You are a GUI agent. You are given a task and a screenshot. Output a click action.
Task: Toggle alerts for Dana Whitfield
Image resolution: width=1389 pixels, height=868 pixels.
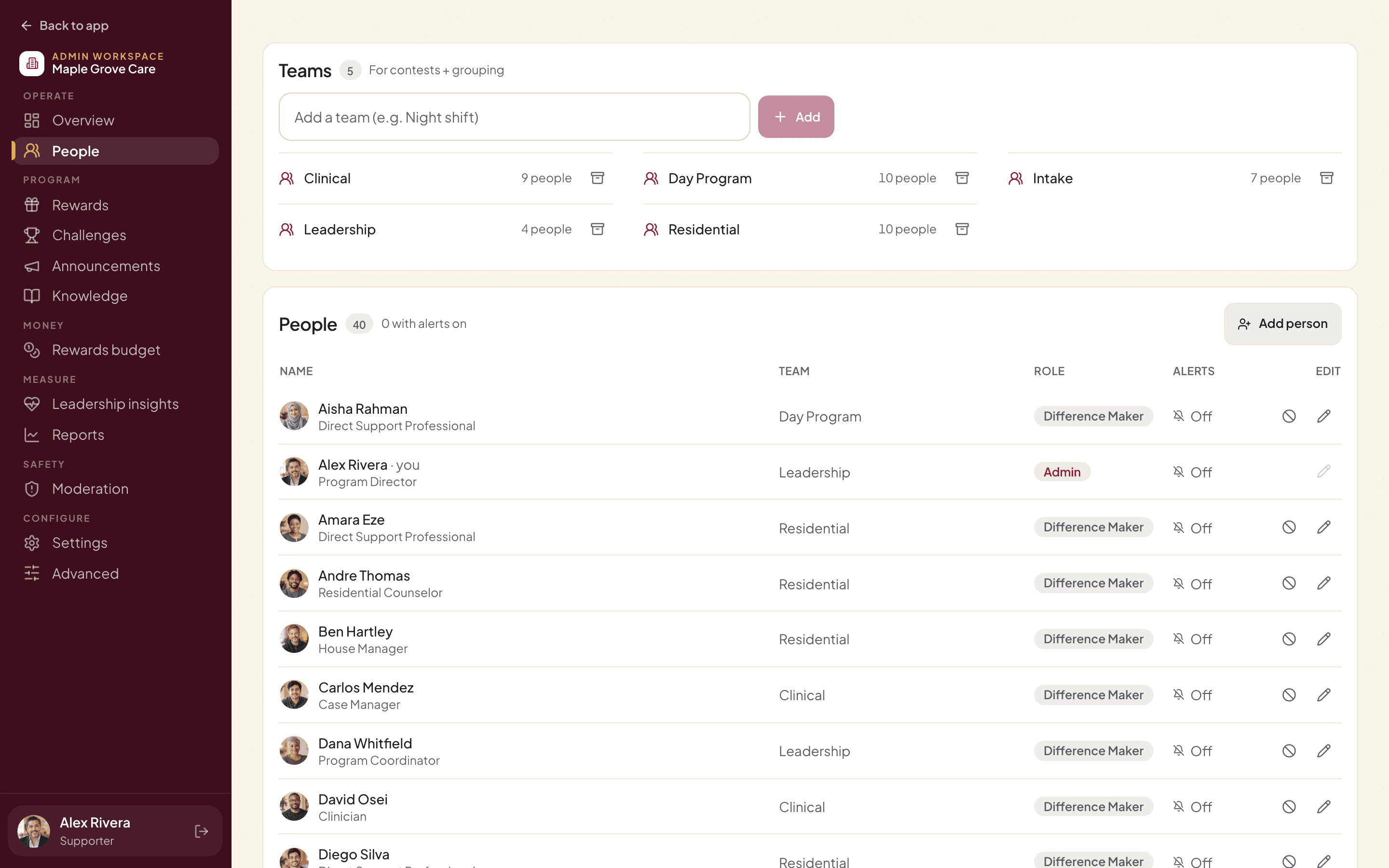pyautogui.click(x=1192, y=751)
